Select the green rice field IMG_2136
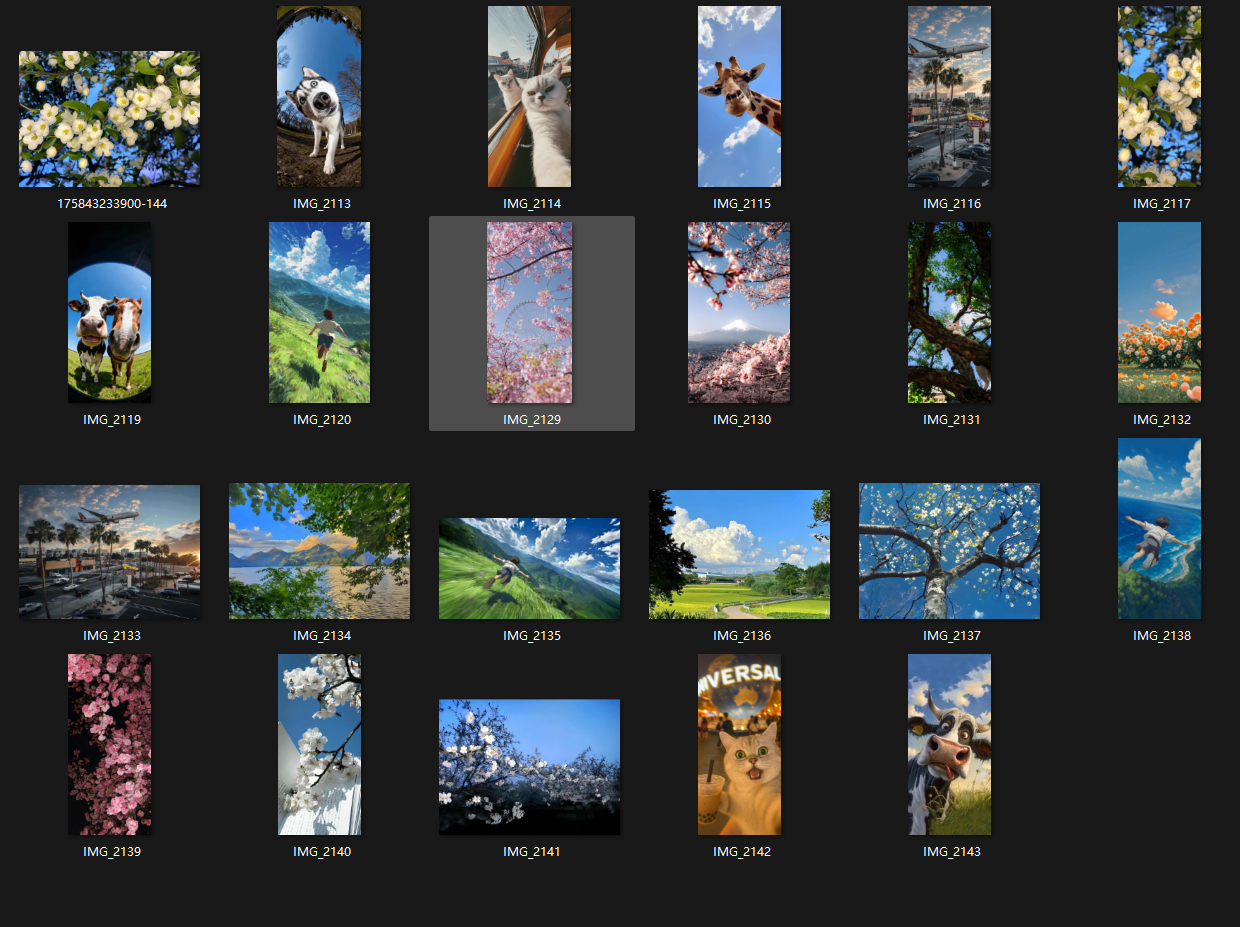This screenshot has width=1240, height=927. coord(739,554)
